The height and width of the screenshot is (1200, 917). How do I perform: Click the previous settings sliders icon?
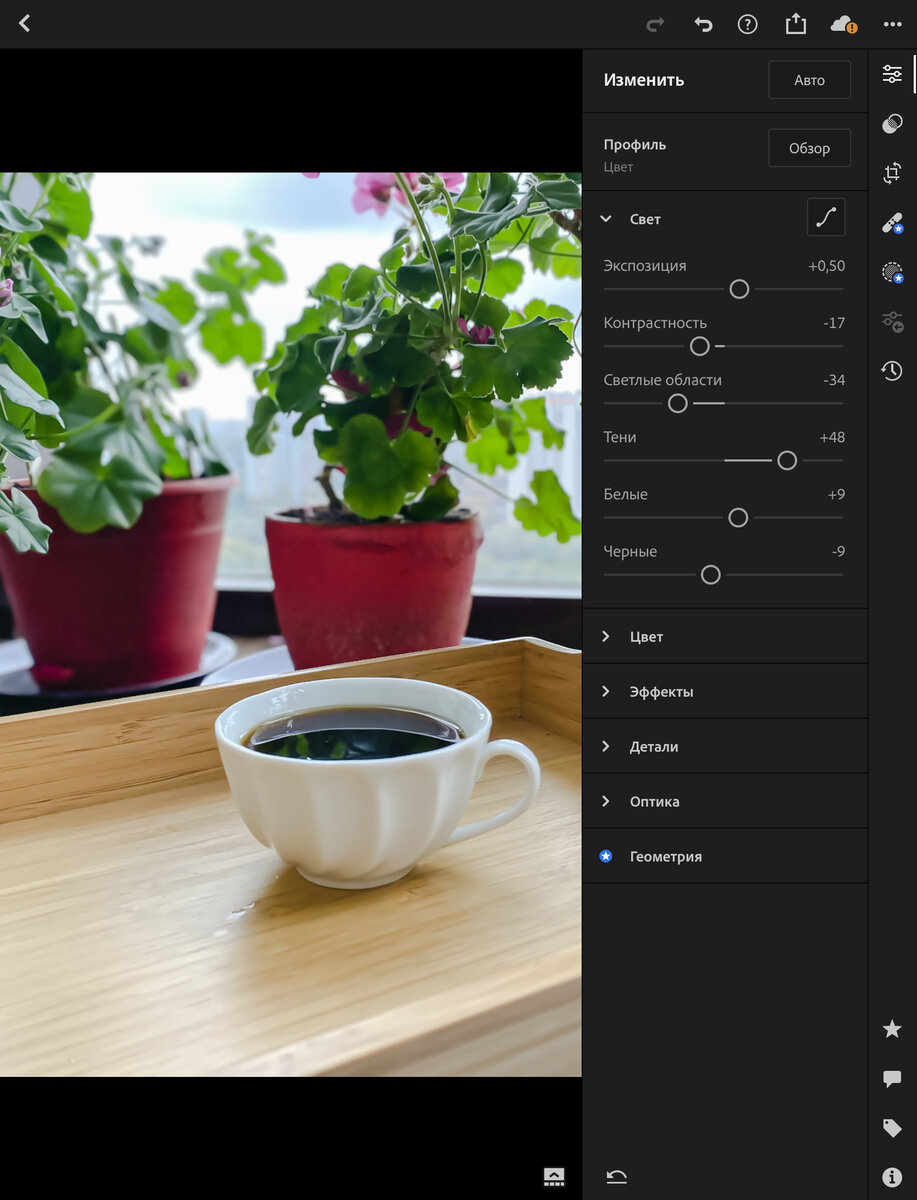click(x=892, y=321)
